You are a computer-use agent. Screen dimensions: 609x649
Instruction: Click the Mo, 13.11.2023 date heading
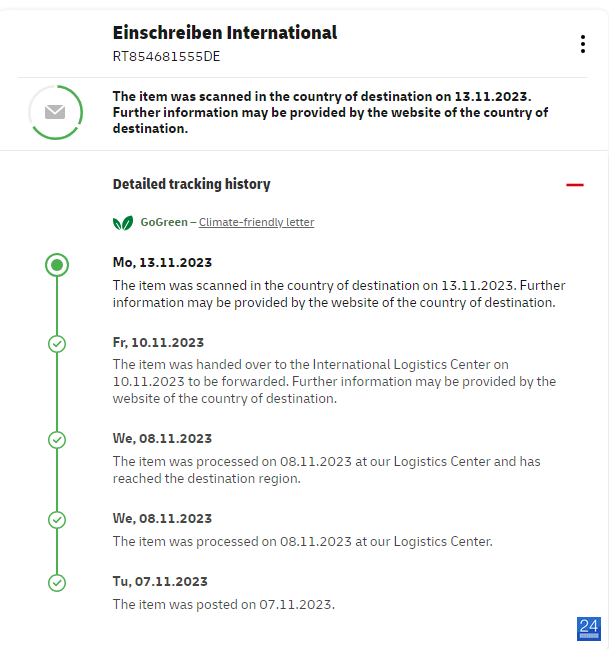162,262
